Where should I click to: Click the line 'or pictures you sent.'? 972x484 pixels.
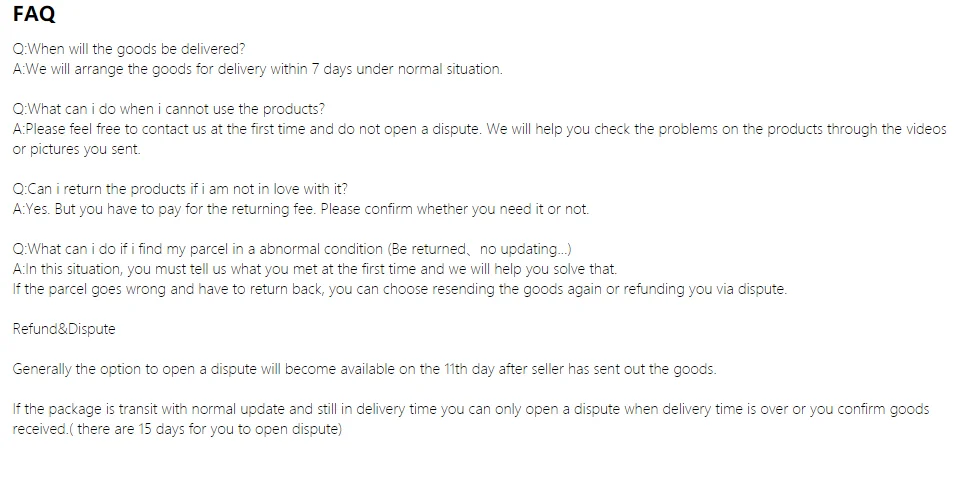[x=76, y=149]
